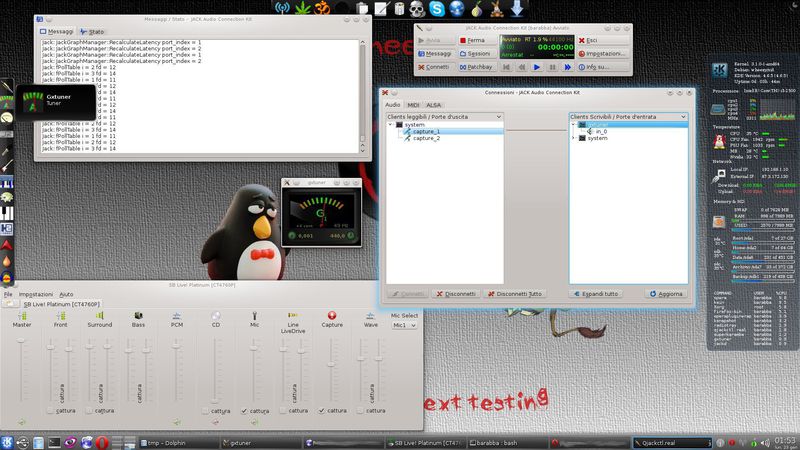800x450 pixels.
Task: Expand the system node in the input ports tree
Action: point(573,138)
